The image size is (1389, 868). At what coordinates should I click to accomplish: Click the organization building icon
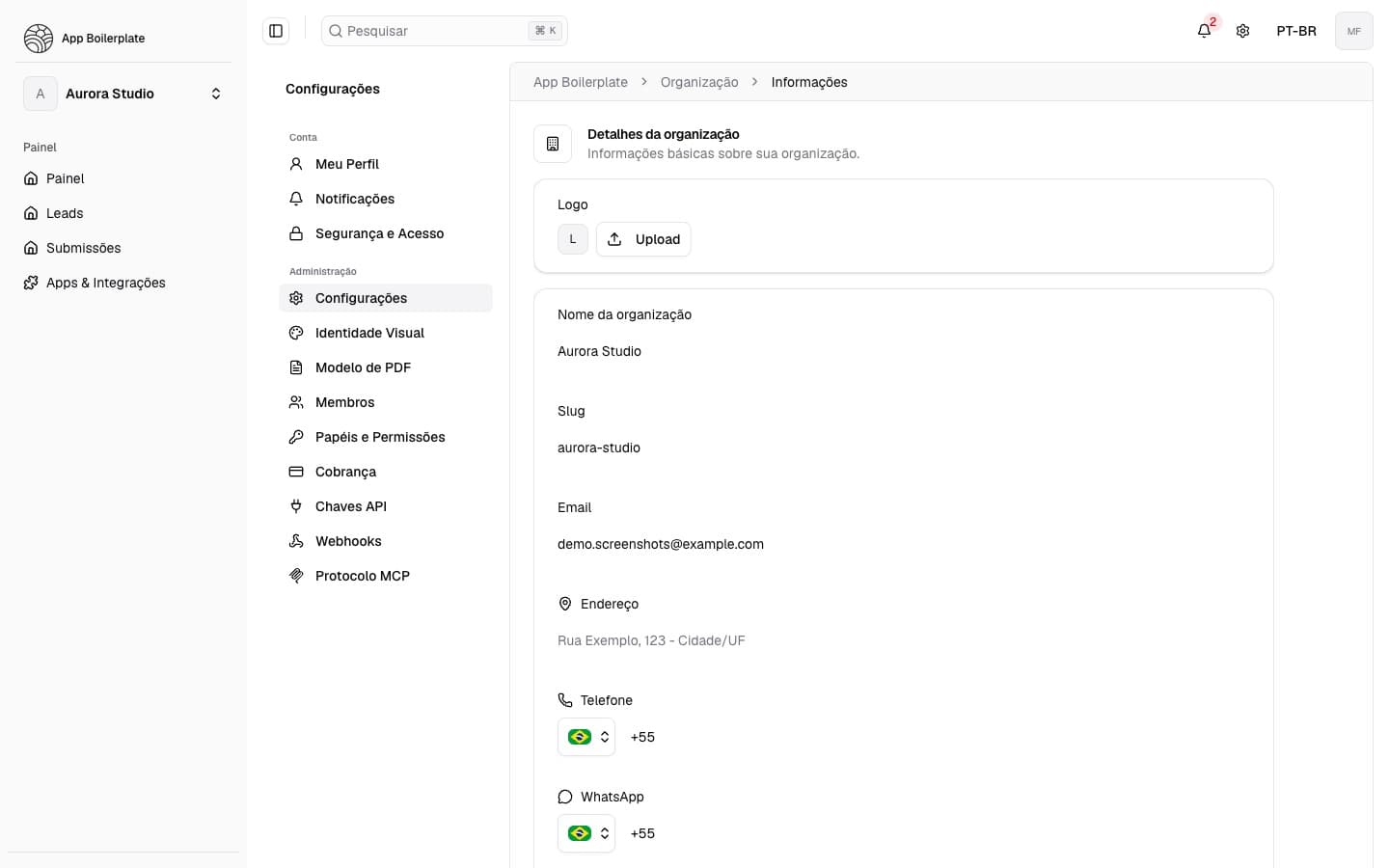[553, 144]
